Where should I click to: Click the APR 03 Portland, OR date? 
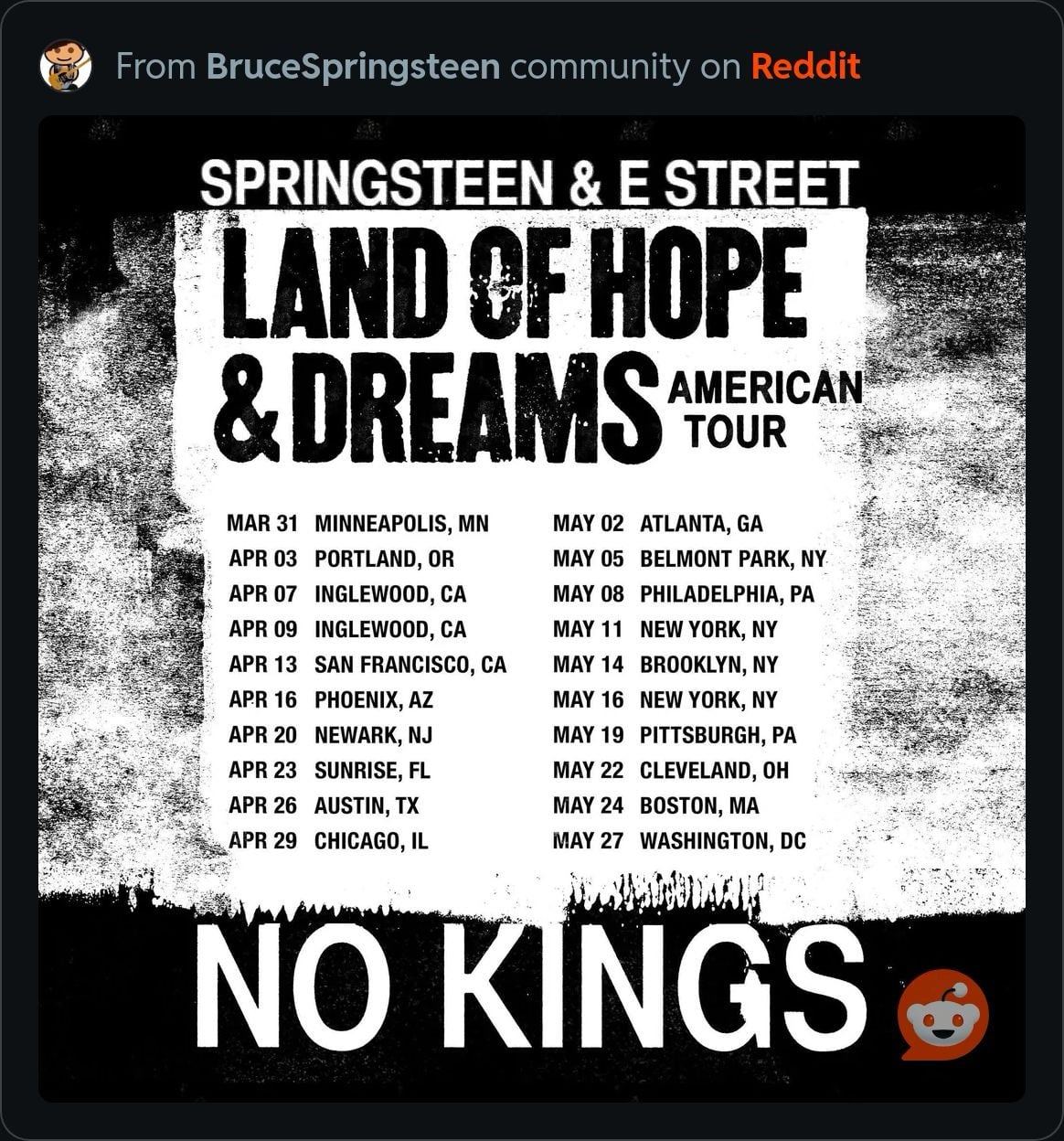341,559
